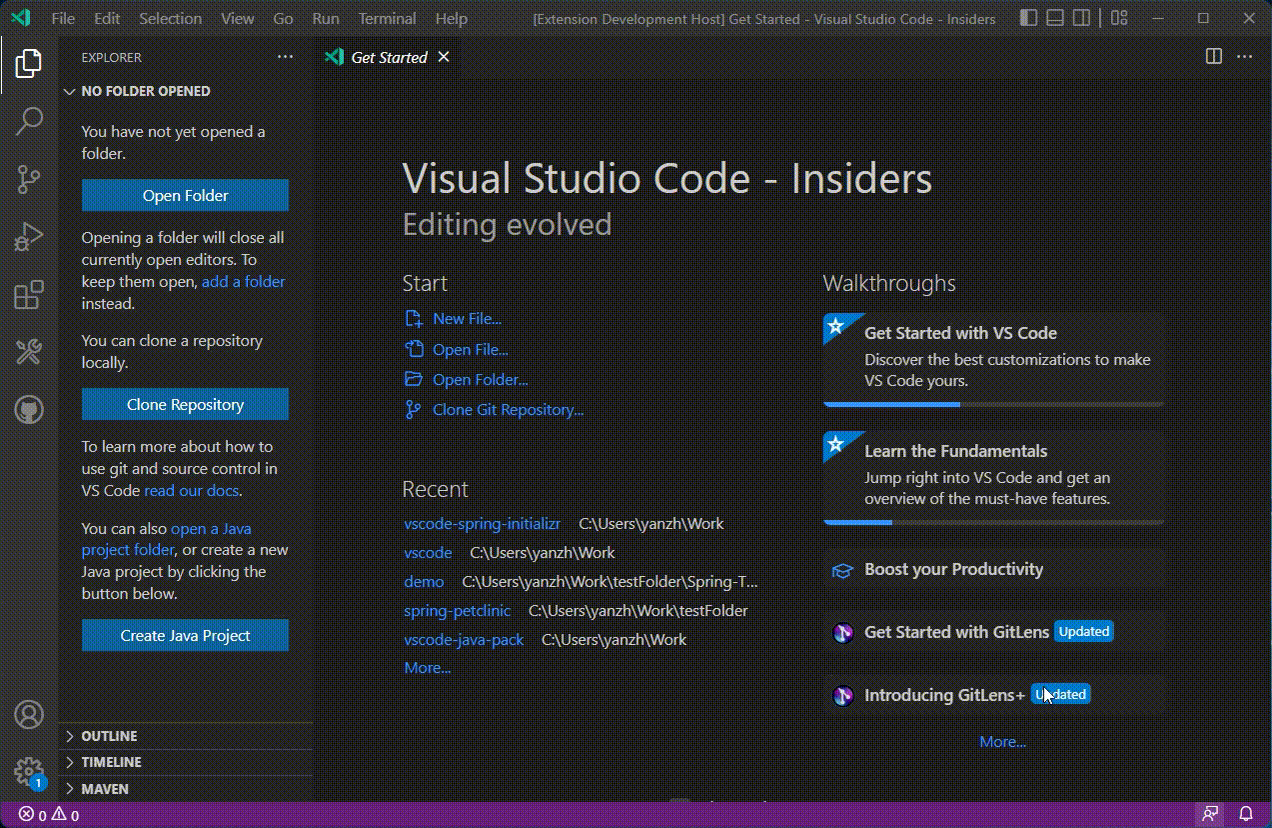The height and width of the screenshot is (828, 1272).
Task: Open the File menu
Action: (63, 18)
